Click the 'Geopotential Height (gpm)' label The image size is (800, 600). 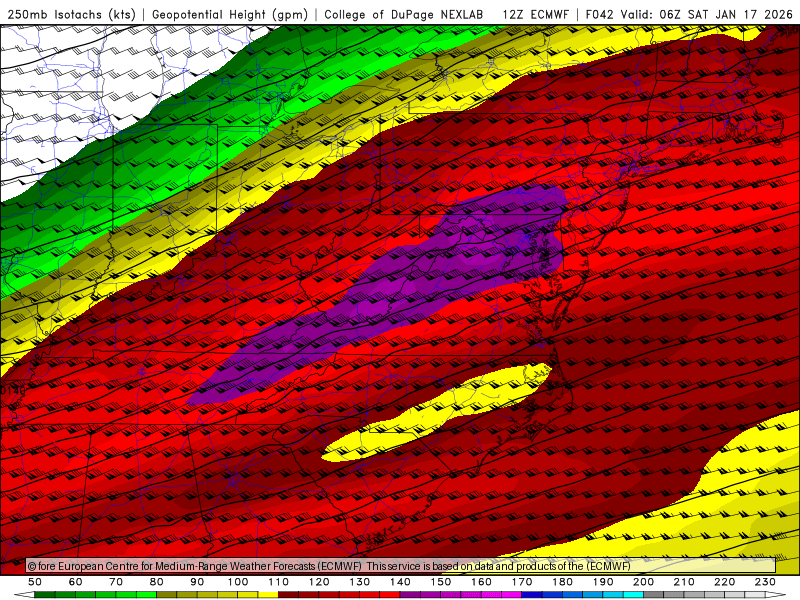230,14
